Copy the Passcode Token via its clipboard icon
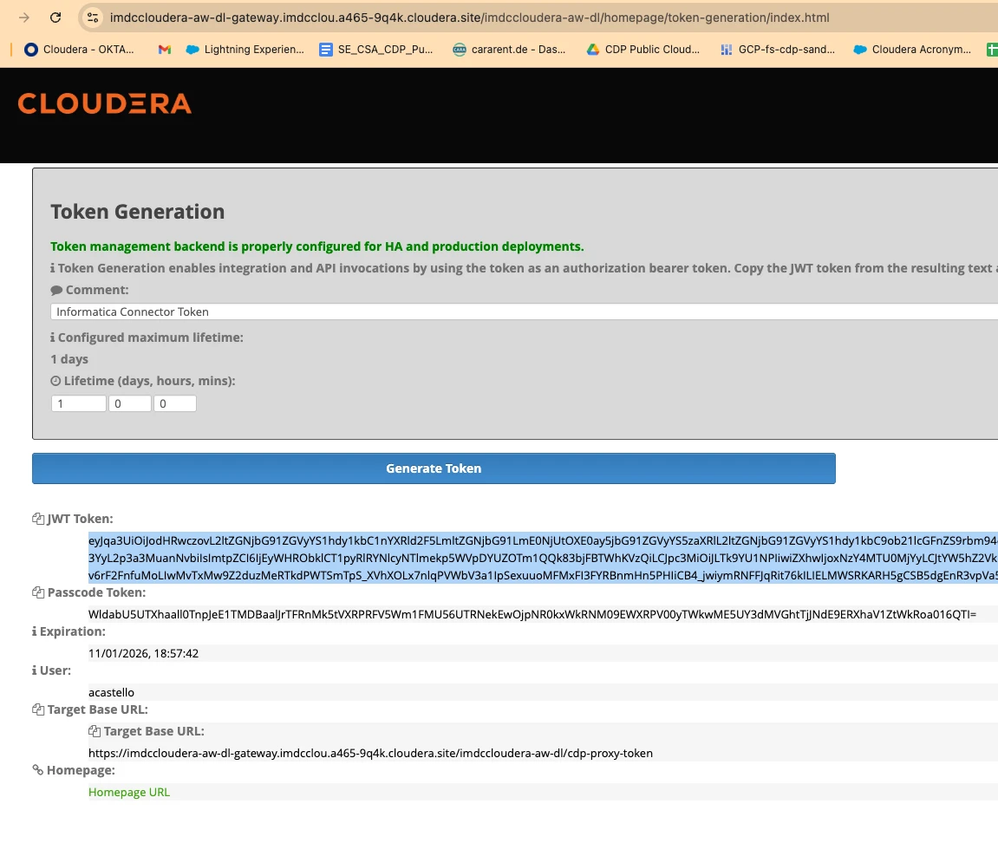The height and width of the screenshot is (851, 998). point(38,593)
